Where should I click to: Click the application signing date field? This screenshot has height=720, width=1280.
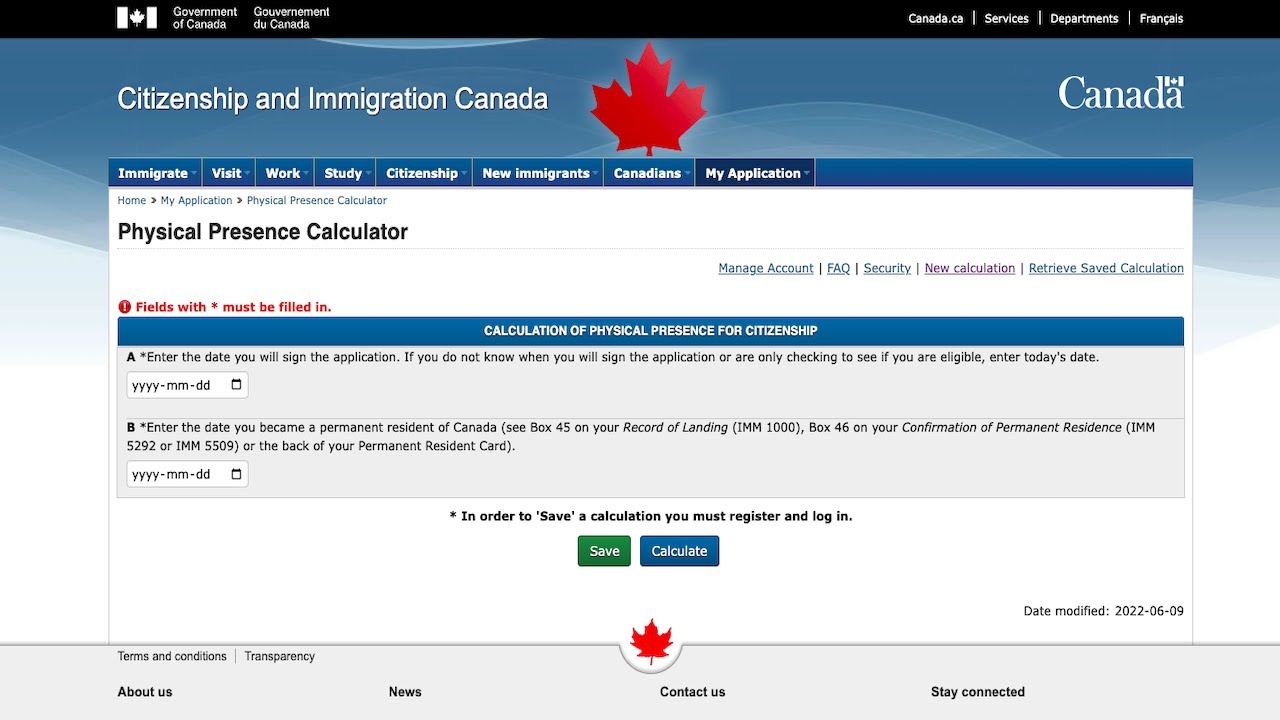187,385
